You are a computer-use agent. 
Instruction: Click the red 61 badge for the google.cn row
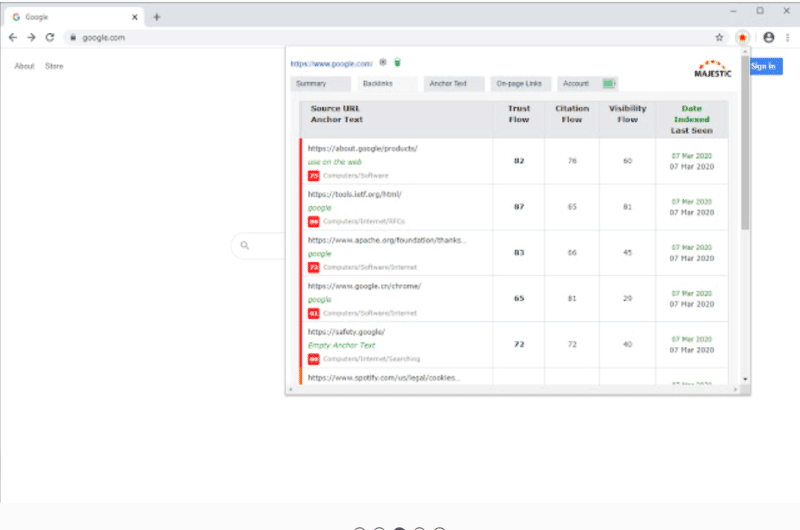(313, 313)
